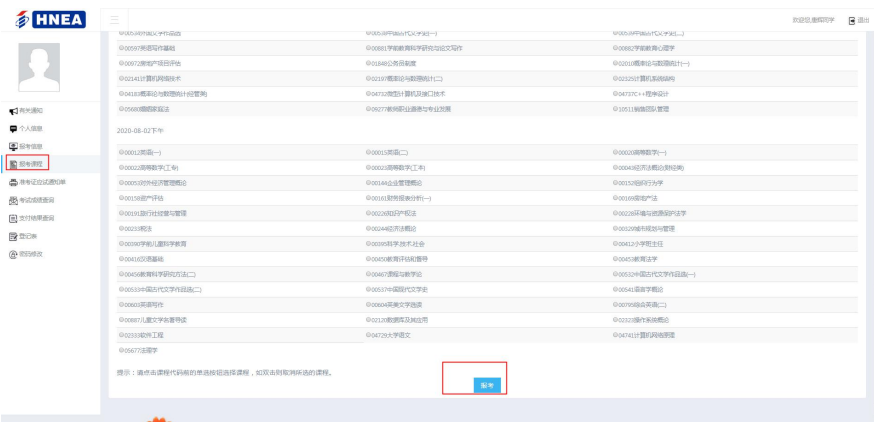Select course 00015 英语(二)
The image size is (874, 422).
(x=388, y=153)
